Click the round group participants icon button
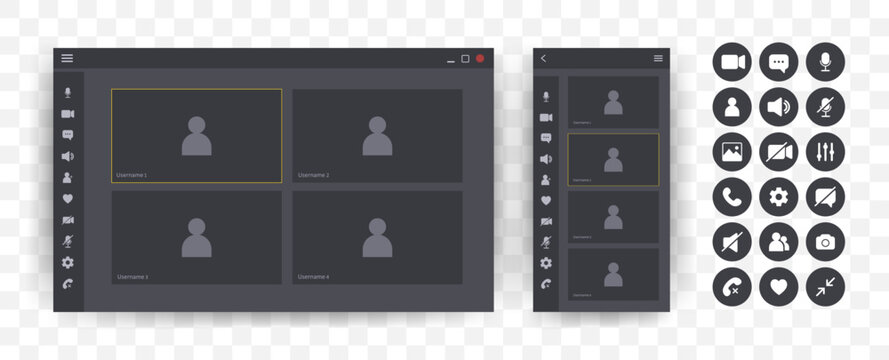The width and height of the screenshot is (889, 360). point(778,242)
